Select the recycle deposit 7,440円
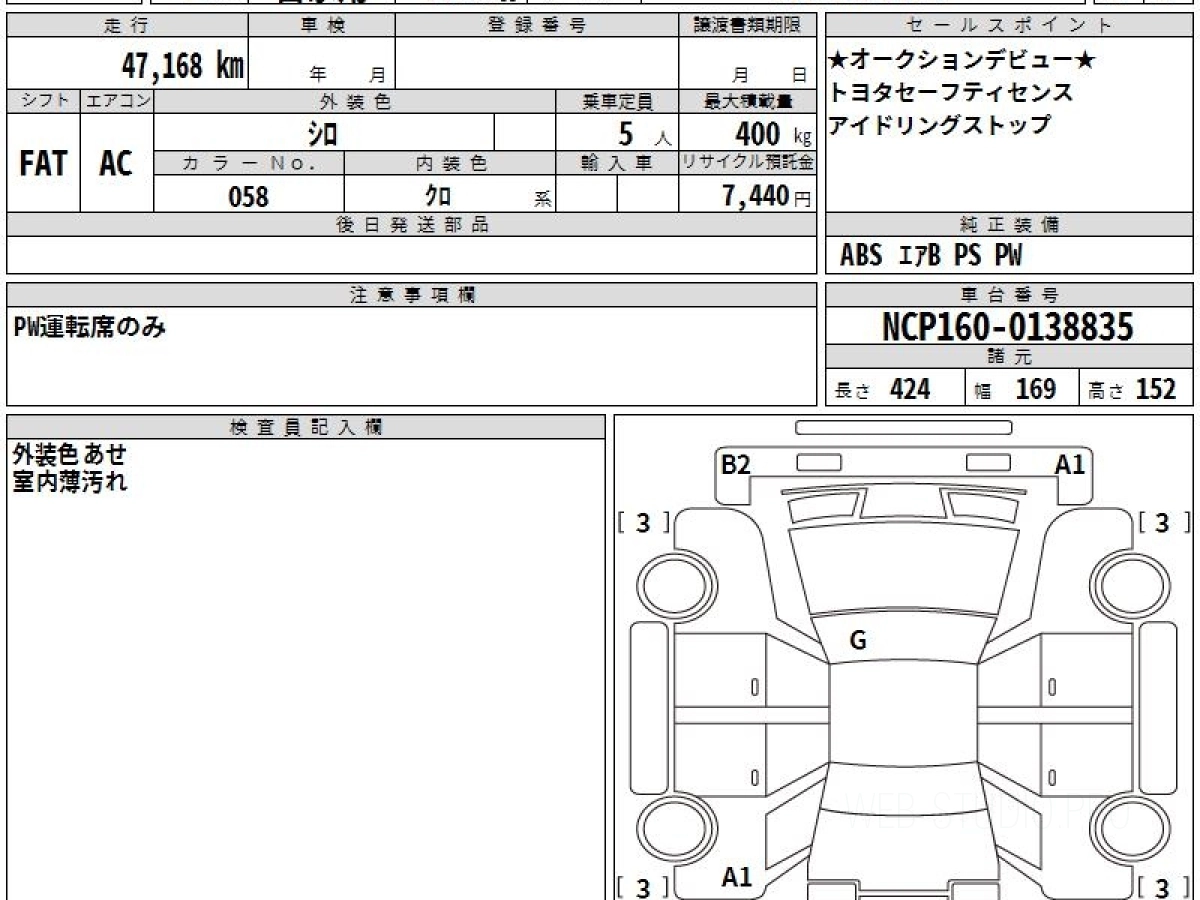Viewport: 1200px width, 900px height. pyautogui.click(x=767, y=197)
